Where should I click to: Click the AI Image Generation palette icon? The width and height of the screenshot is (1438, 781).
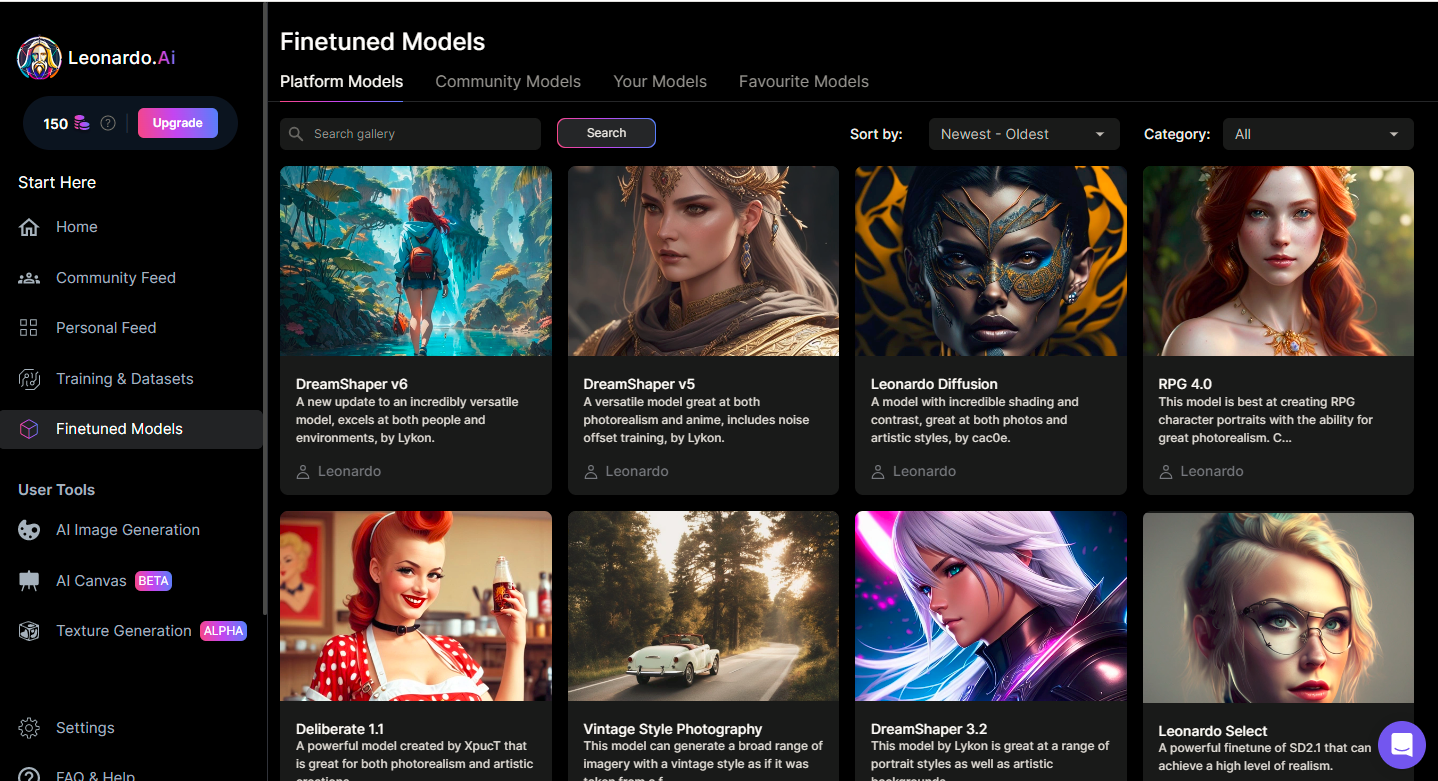(29, 530)
